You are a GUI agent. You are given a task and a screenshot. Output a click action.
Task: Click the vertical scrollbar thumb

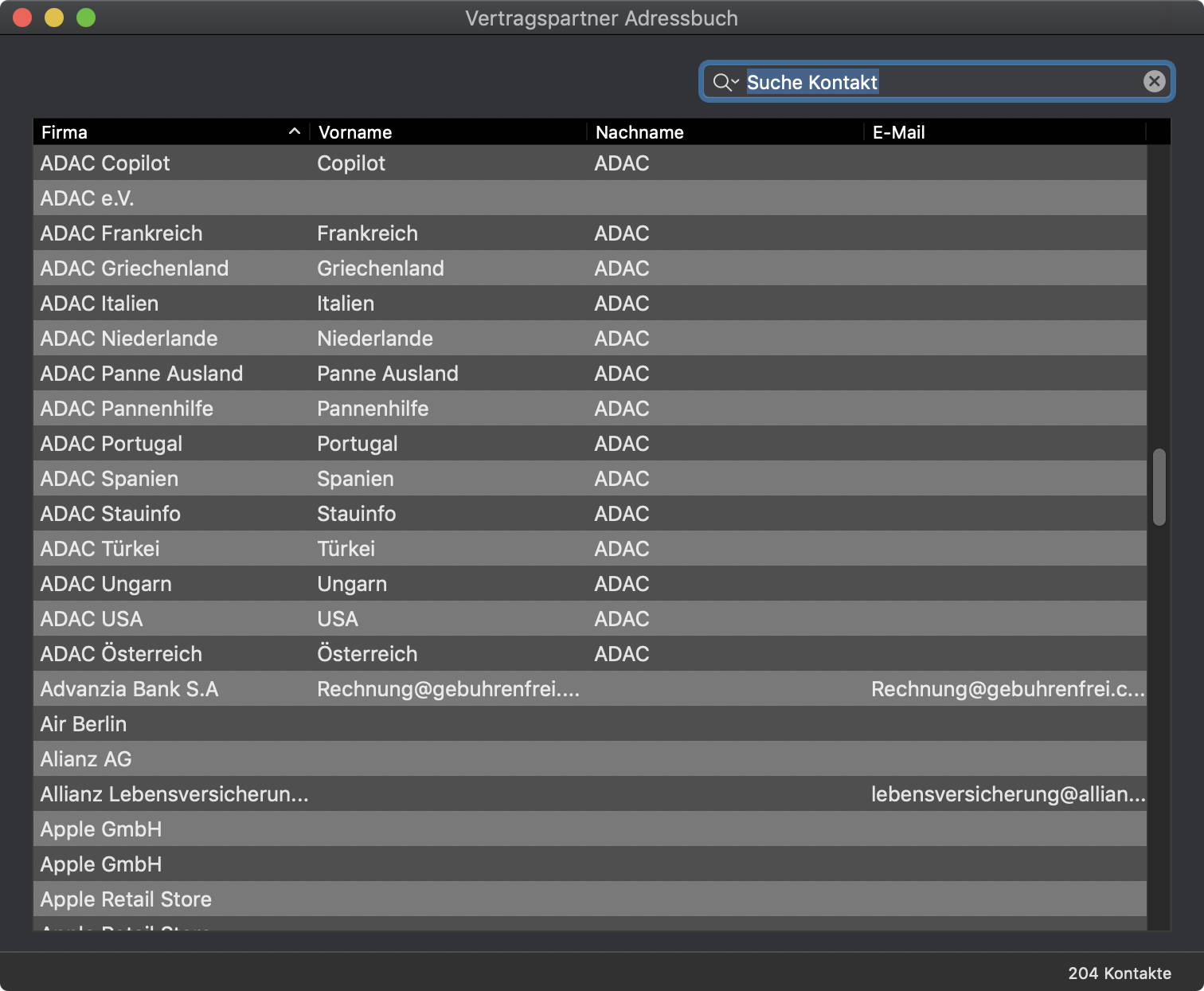[x=1159, y=488]
